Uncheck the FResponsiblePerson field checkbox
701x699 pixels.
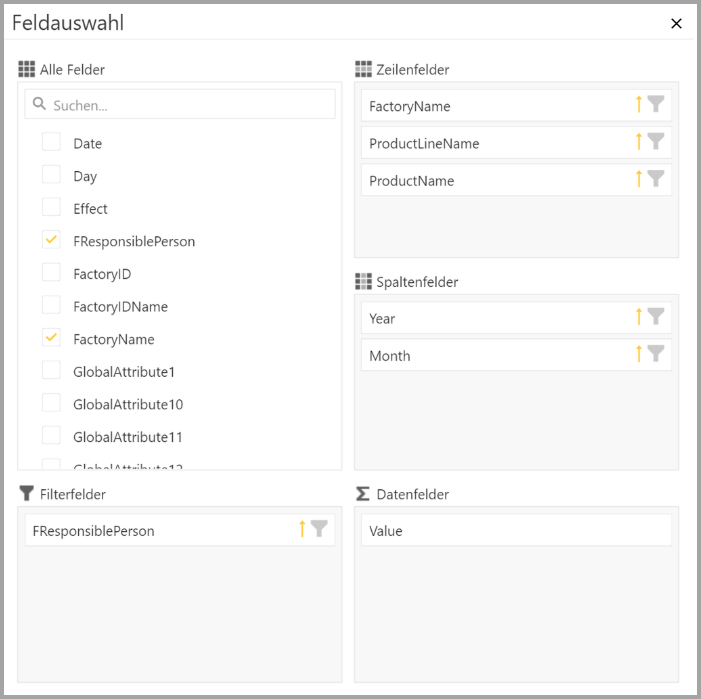pyautogui.click(x=51, y=240)
